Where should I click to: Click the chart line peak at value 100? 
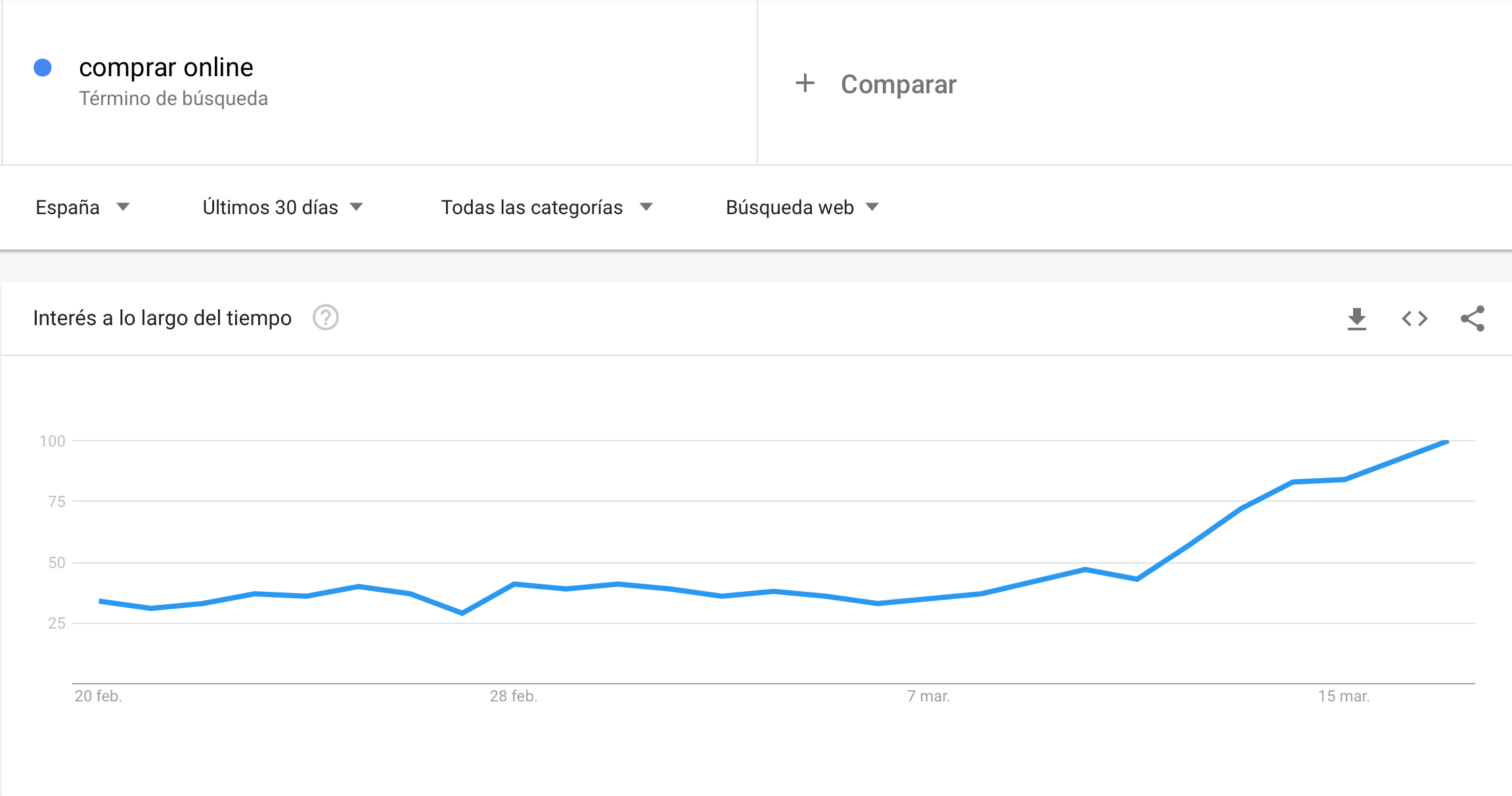[x=1447, y=442]
